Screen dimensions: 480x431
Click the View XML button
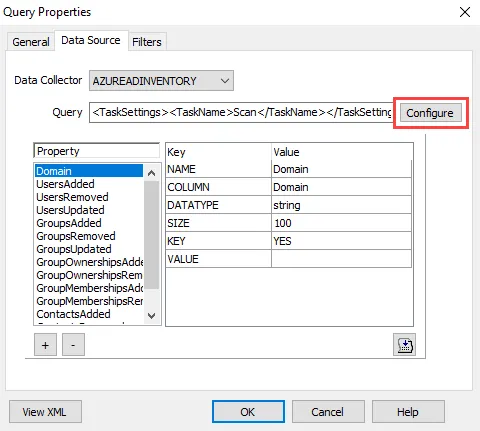pyautogui.click(x=45, y=412)
